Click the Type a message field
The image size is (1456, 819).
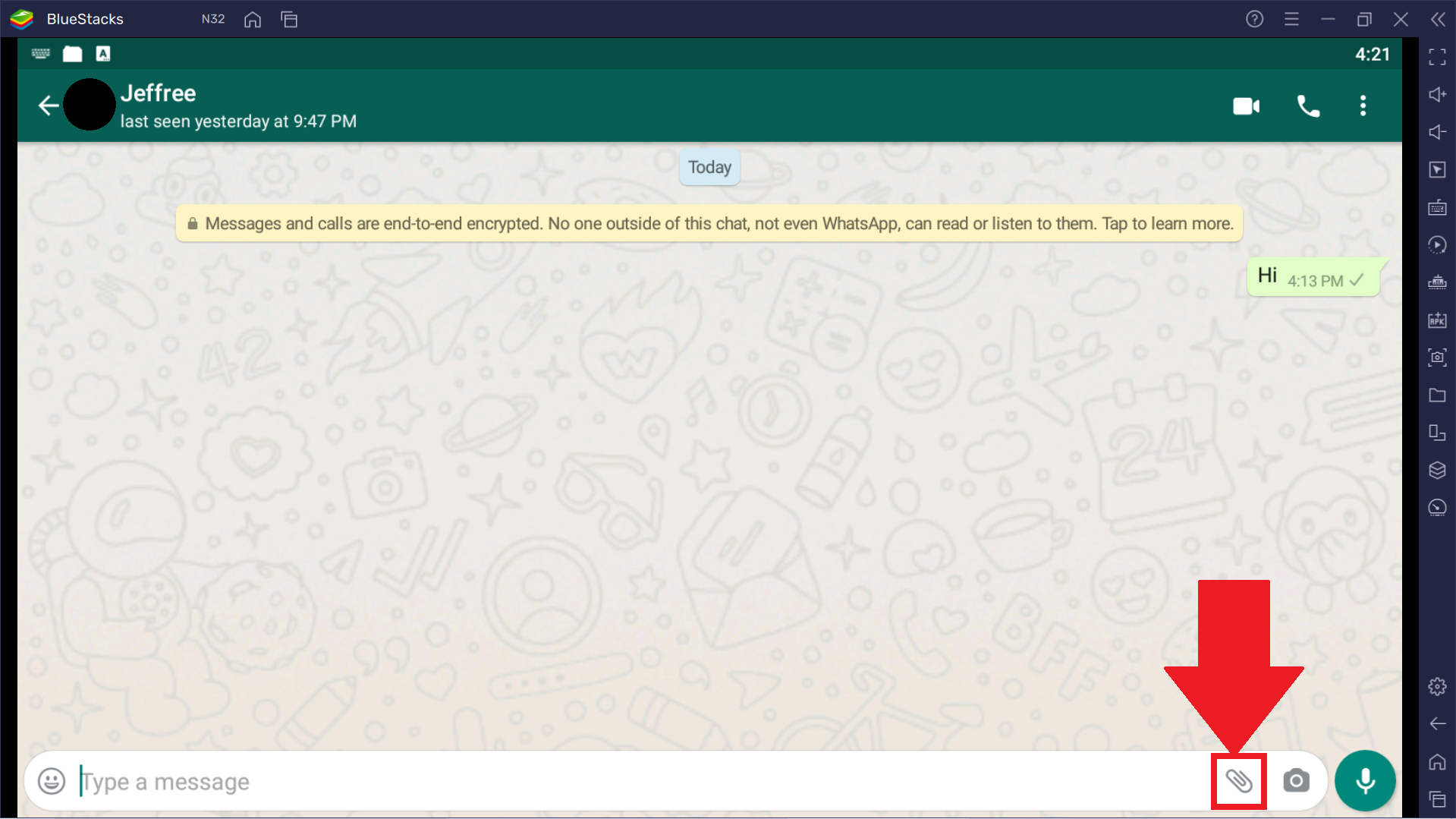(641, 781)
